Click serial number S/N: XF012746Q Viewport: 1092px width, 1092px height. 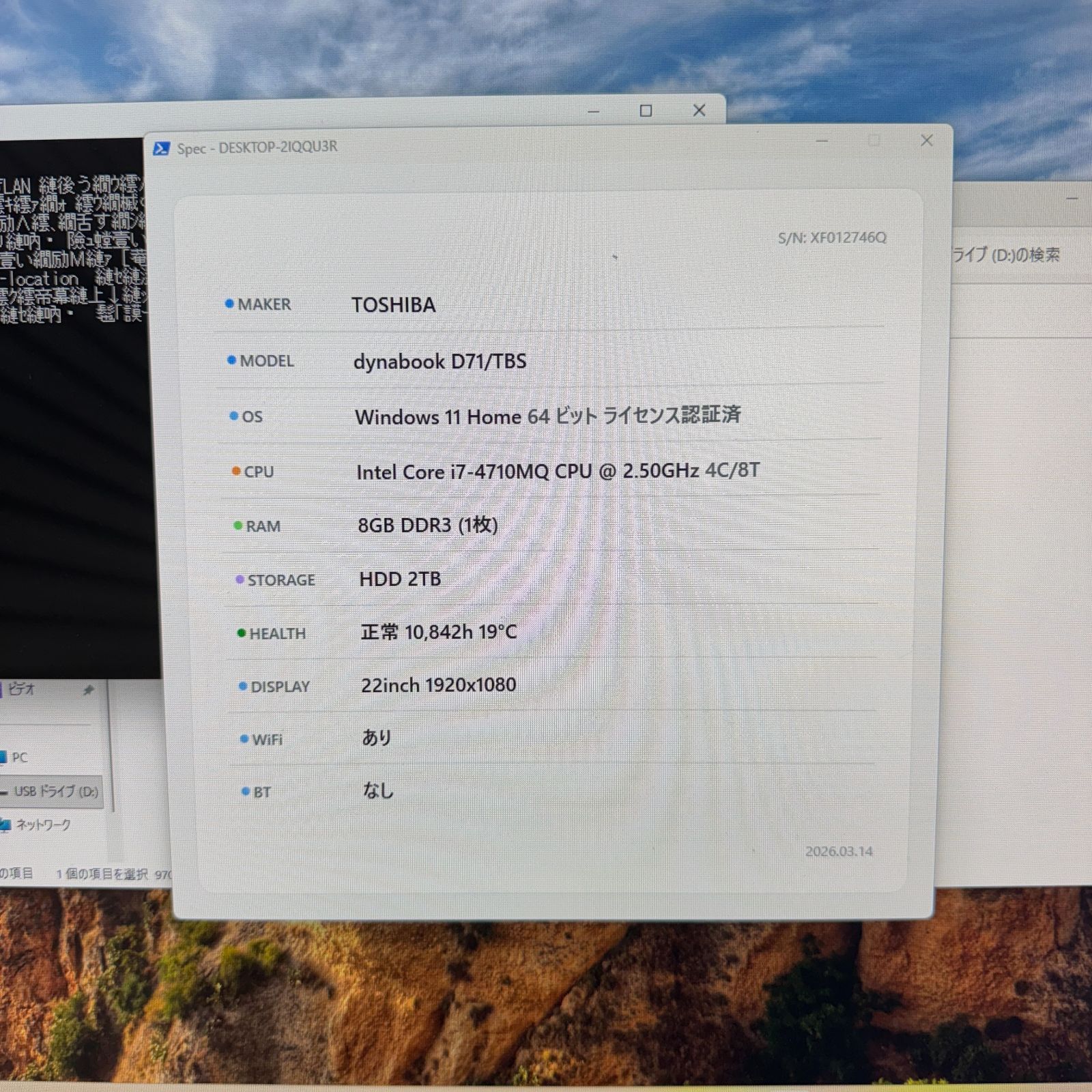pyautogui.click(x=832, y=238)
